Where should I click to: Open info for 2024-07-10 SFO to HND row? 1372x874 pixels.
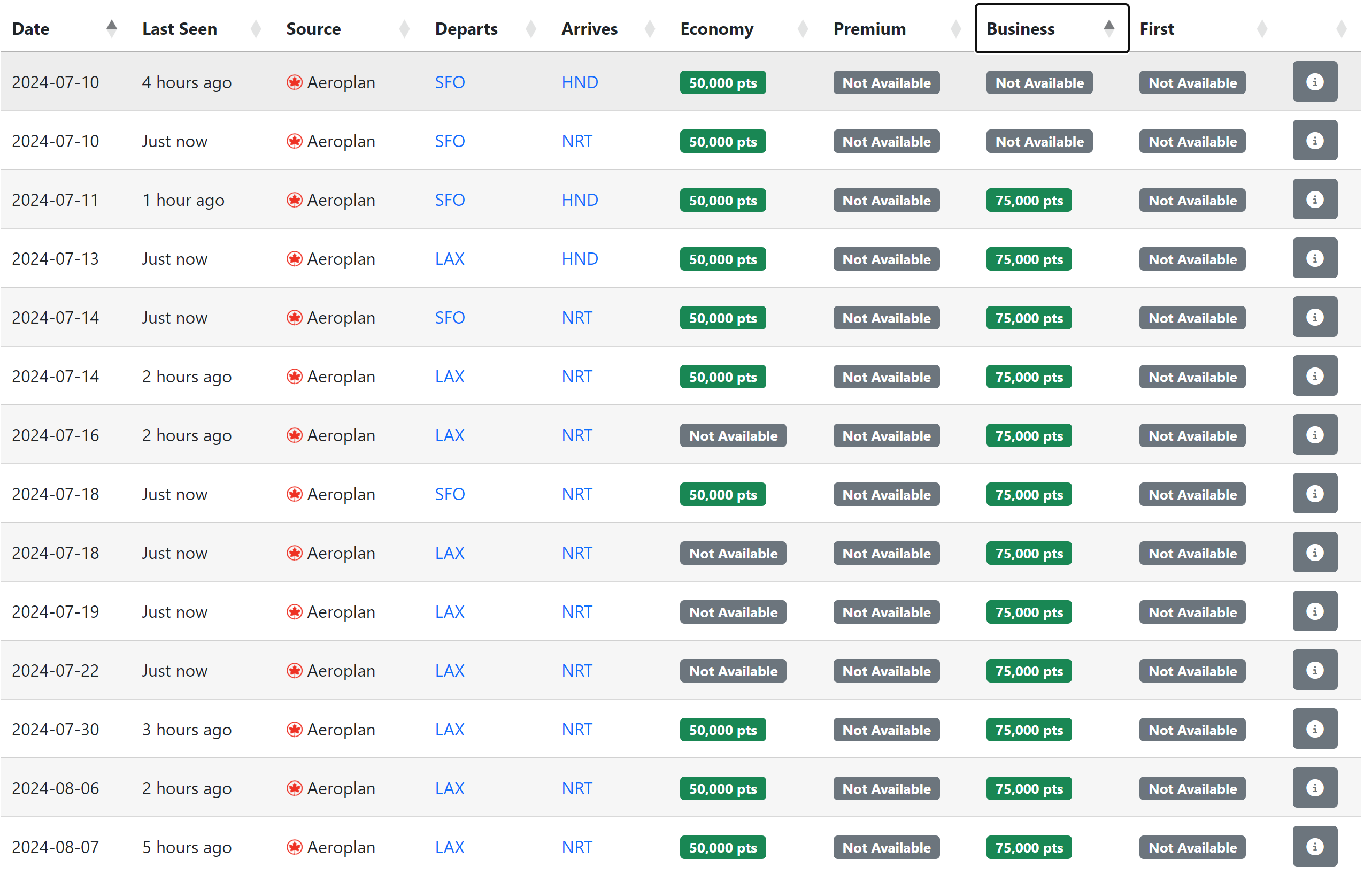(x=1314, y=82)
